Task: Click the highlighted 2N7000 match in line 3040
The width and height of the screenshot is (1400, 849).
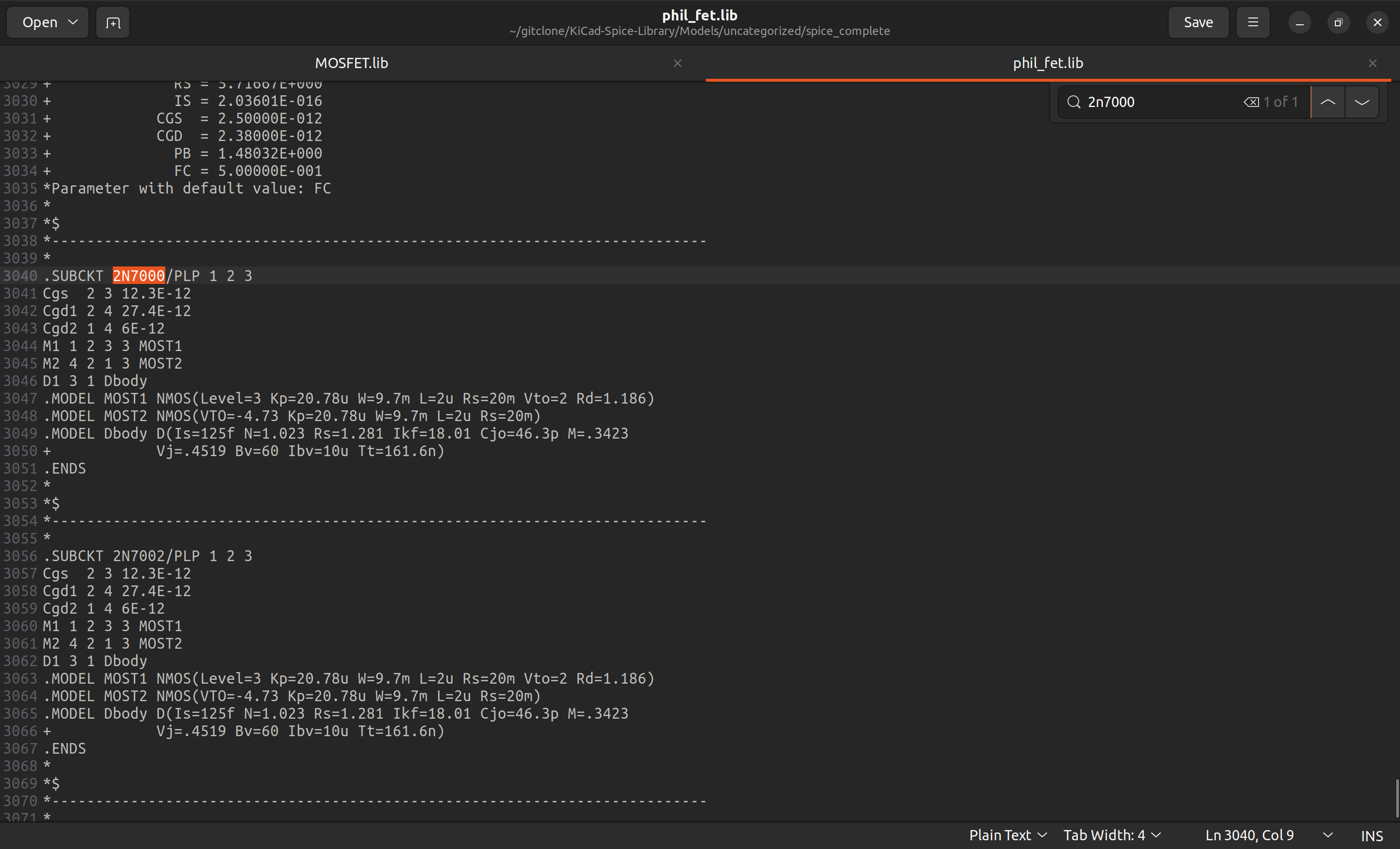Action: coord(139,276)
